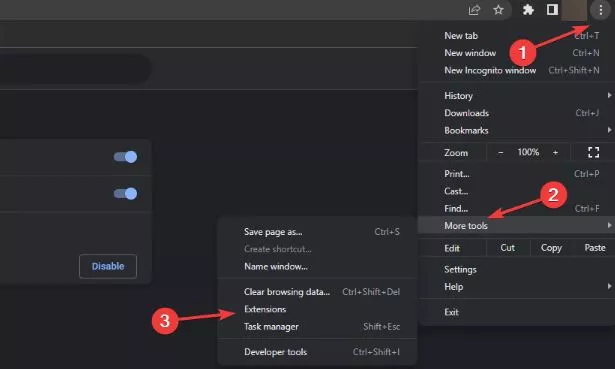Click the Zoom label in the menu
Screen dimensions: 615x369
coord(456,153)
